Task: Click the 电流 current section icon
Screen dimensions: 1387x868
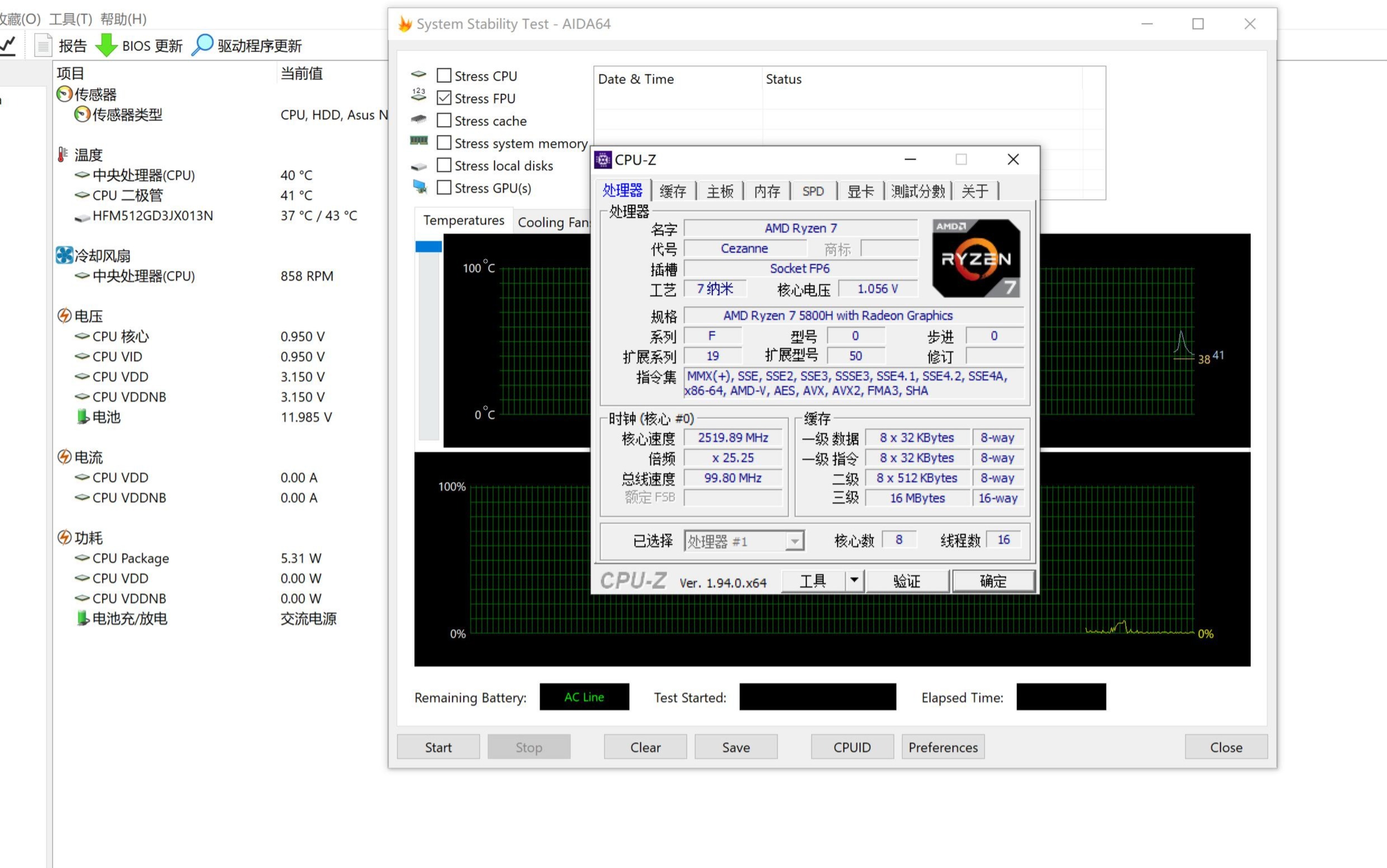Action: coord(64,457)
